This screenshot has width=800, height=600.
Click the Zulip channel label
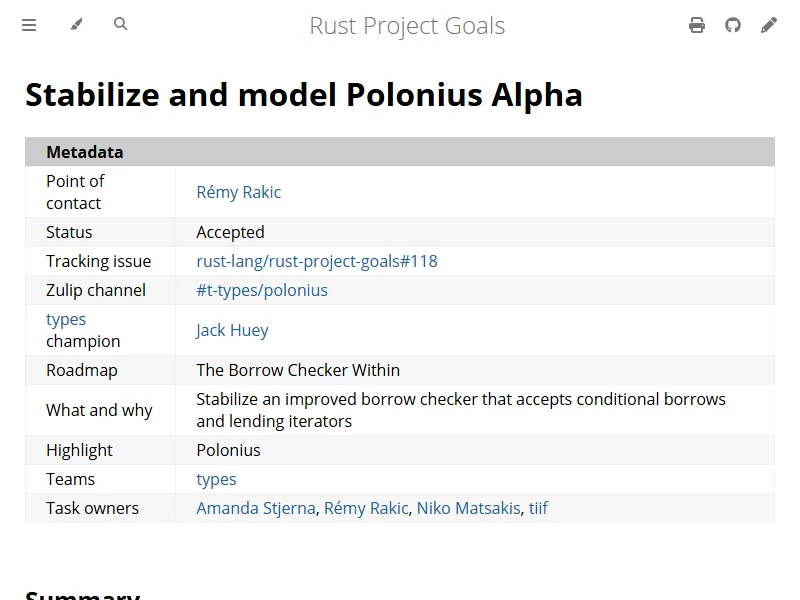point(96,290)
